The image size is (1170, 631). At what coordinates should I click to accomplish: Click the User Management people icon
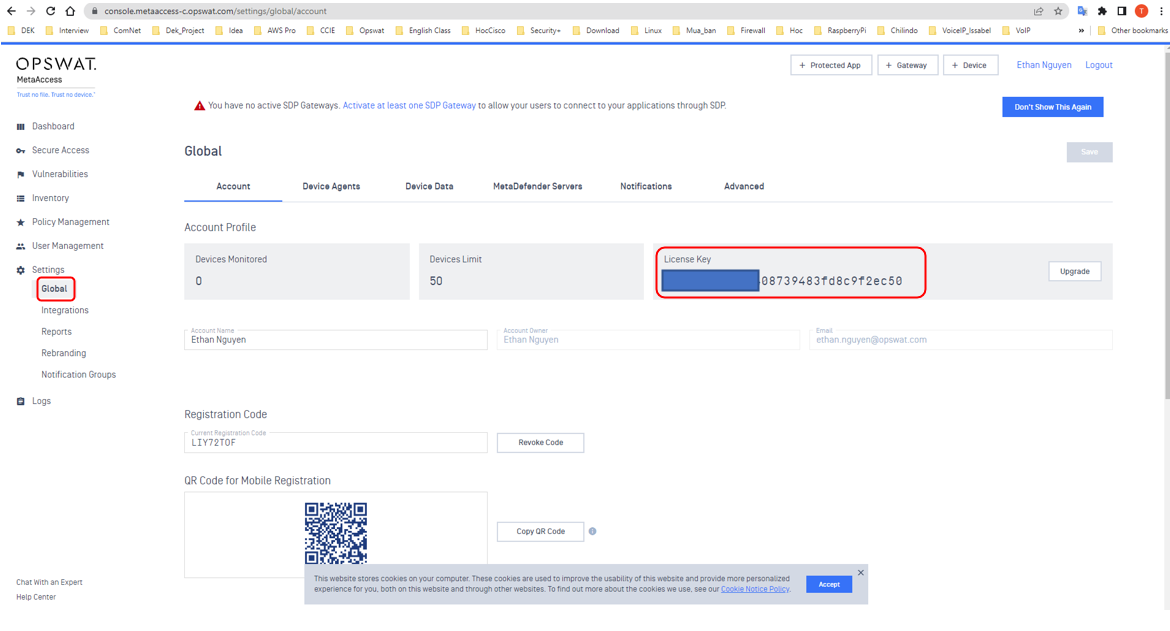pyautogui.click(x=20, y=246)
